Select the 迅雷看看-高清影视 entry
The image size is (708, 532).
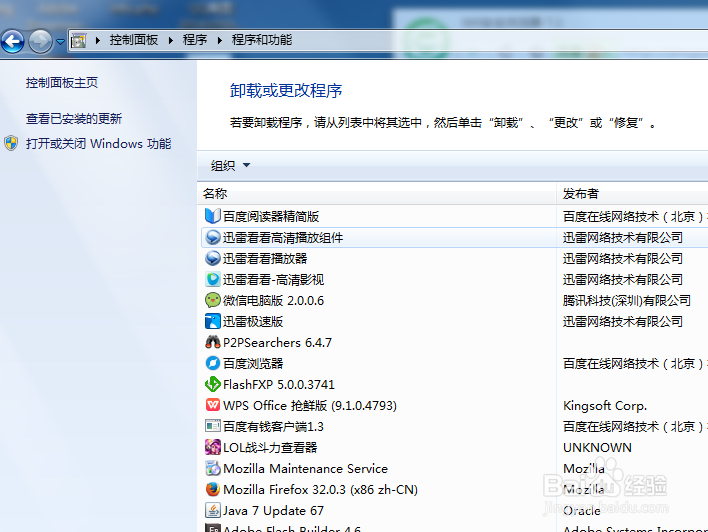(x=273, y=280)
